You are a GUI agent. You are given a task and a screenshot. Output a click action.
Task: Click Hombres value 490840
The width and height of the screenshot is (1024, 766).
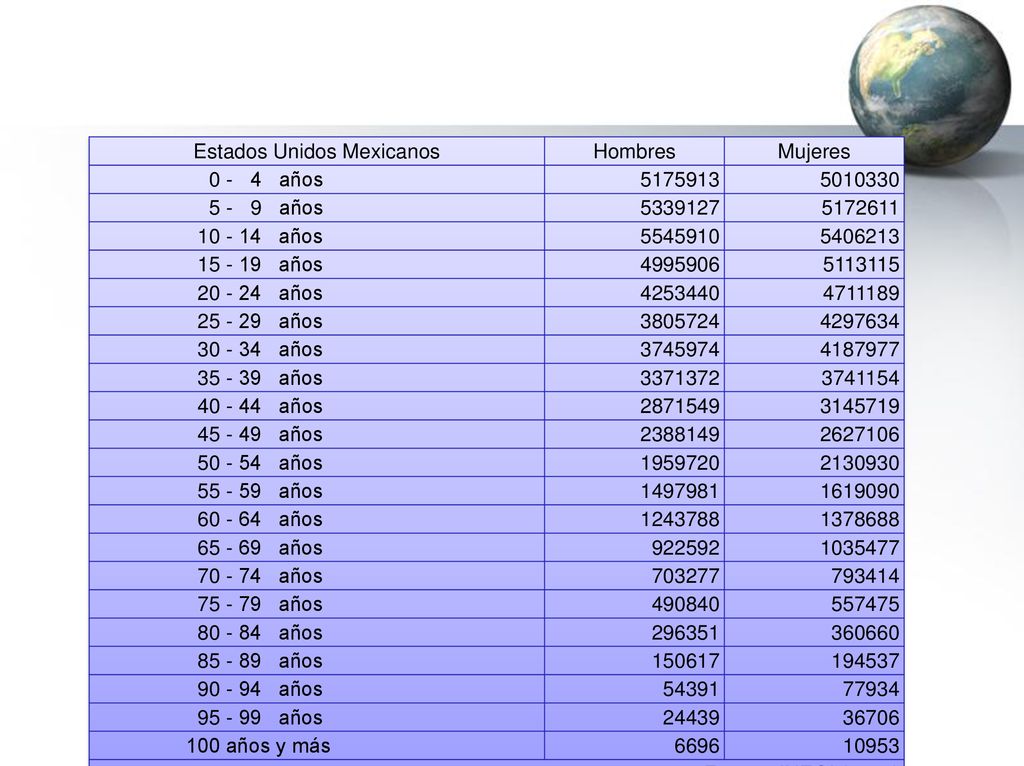(x=685, y=604)
